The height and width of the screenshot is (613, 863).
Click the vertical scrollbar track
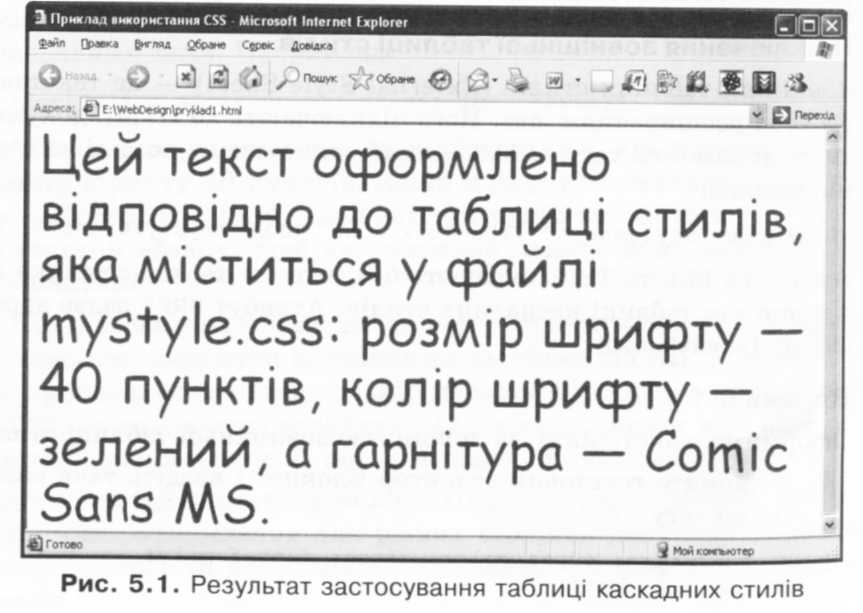click(831, 330)
